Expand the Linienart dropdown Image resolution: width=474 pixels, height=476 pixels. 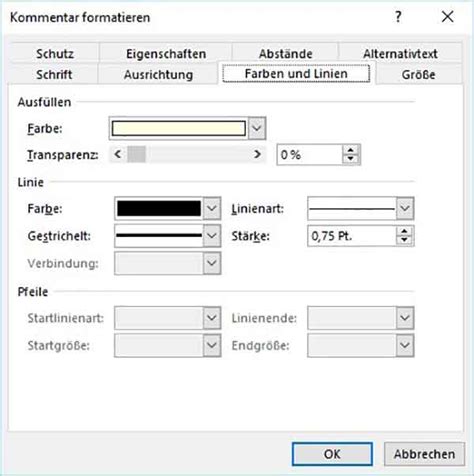[405, 208]
